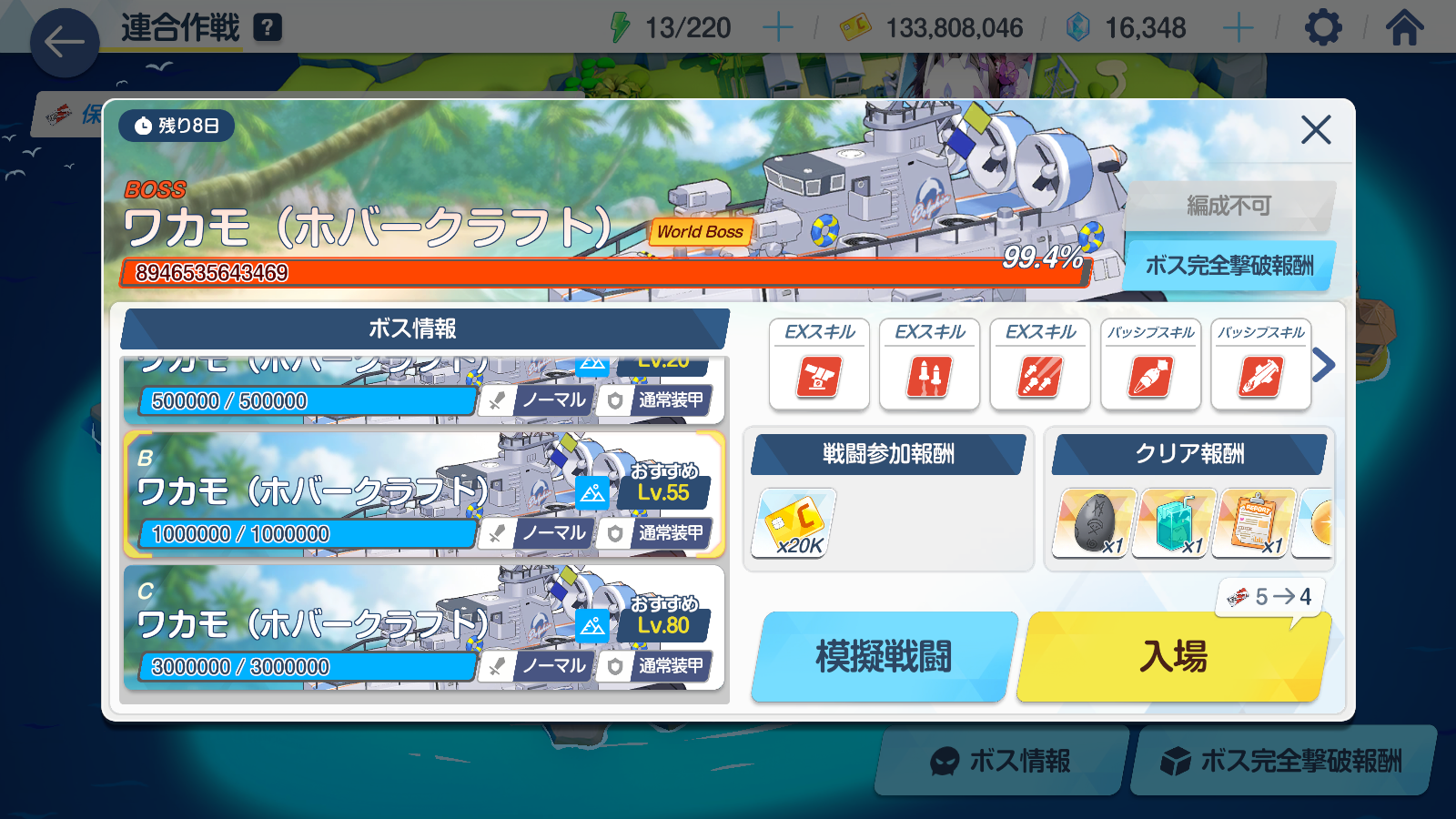Go back with the arrow button
The width and height of the screenshot is (1456, 819).
65,42
